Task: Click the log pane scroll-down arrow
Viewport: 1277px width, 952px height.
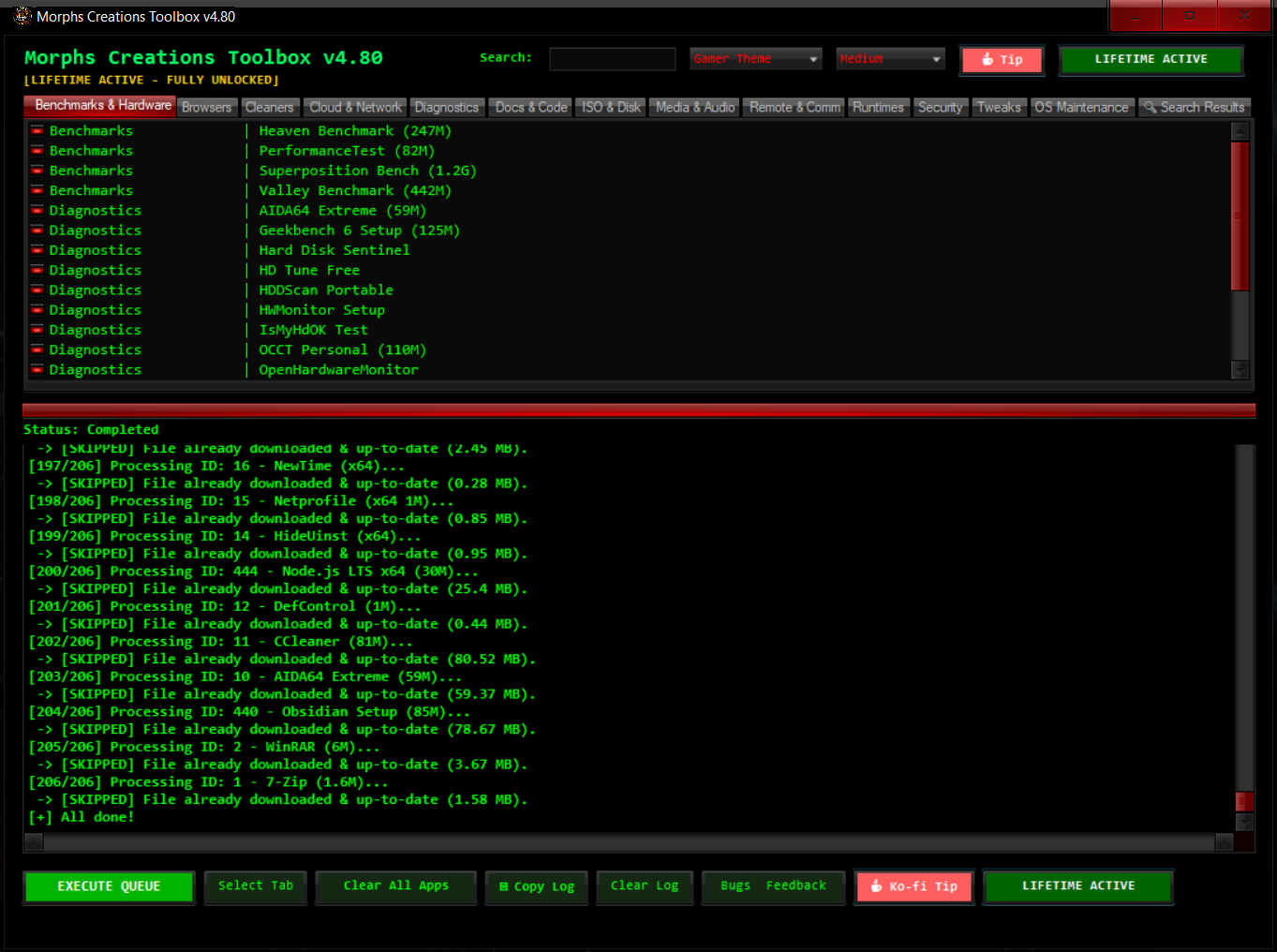Action: [1244, 822]
